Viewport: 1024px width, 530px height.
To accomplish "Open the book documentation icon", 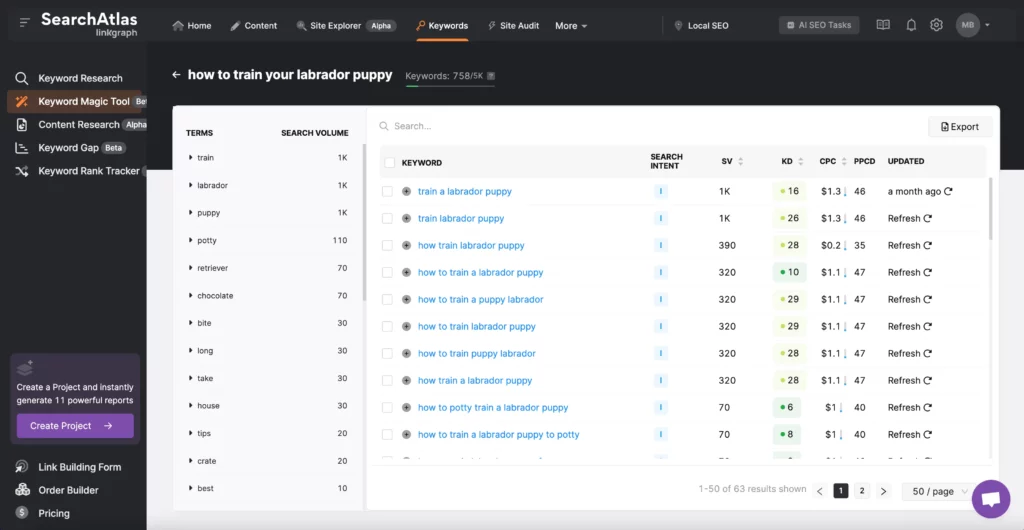I will pos(882,25).
